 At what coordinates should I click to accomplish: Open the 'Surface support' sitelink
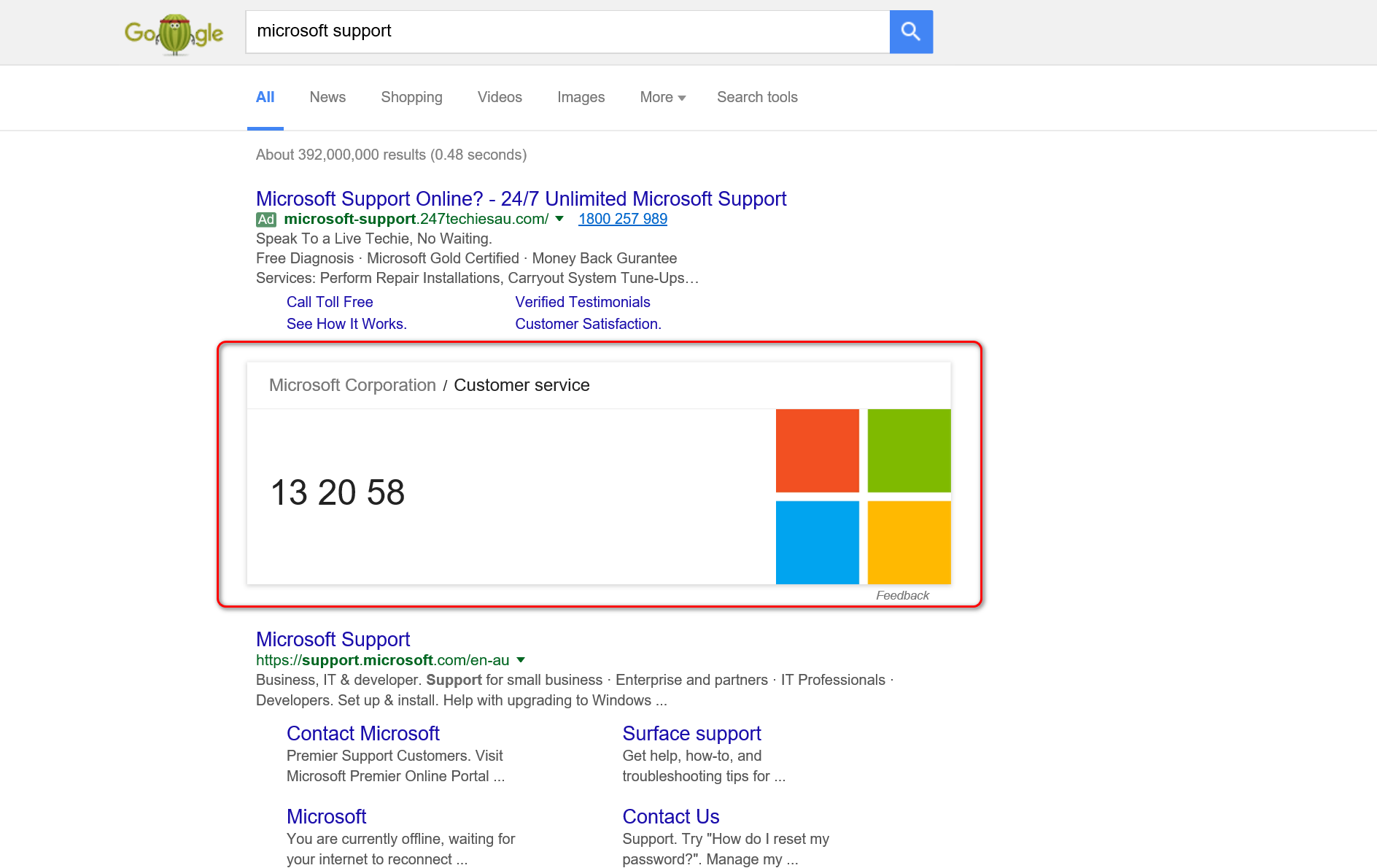tap(691, 733)
